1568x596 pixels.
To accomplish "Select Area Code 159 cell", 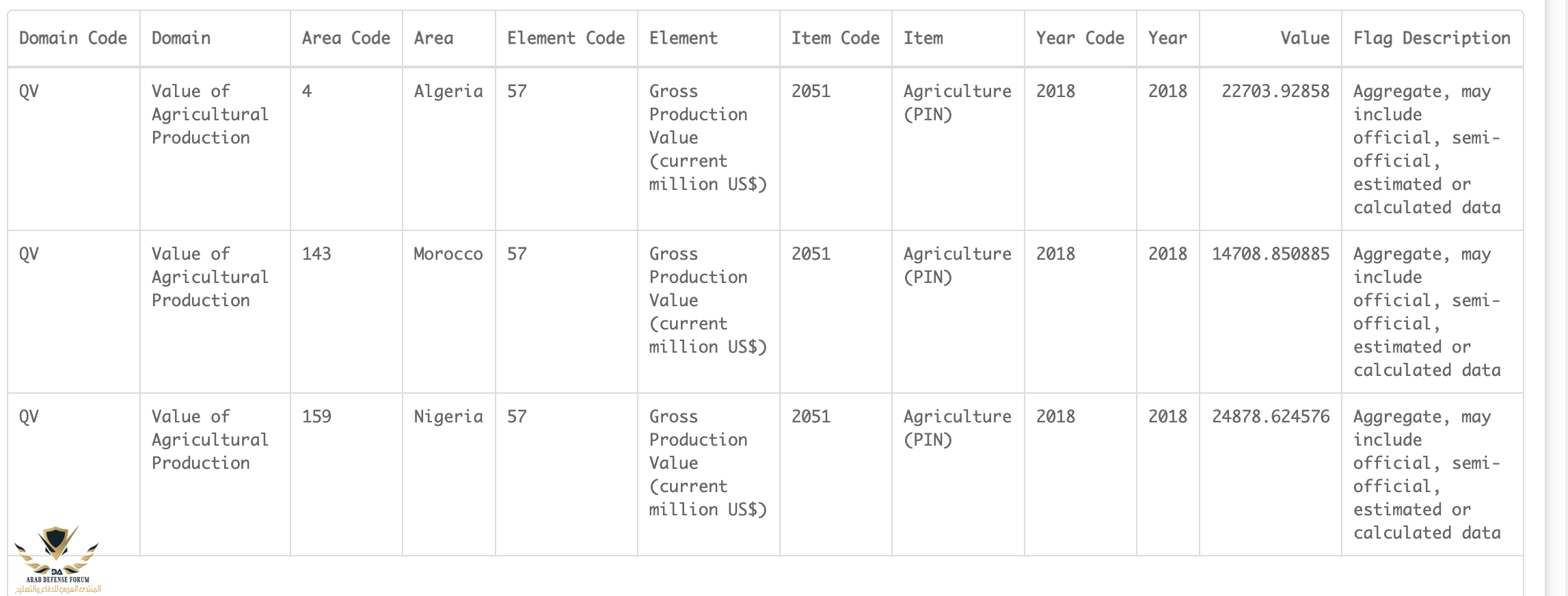I will click(316, 417).
